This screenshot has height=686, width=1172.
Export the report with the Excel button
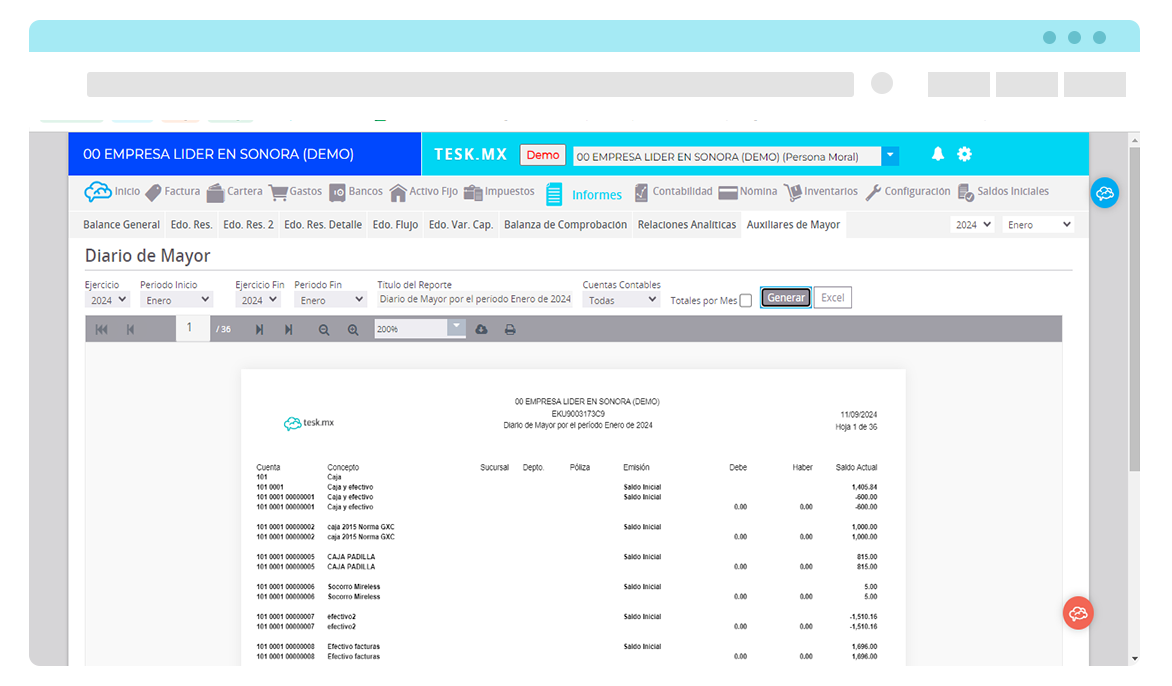click(832, 297)
